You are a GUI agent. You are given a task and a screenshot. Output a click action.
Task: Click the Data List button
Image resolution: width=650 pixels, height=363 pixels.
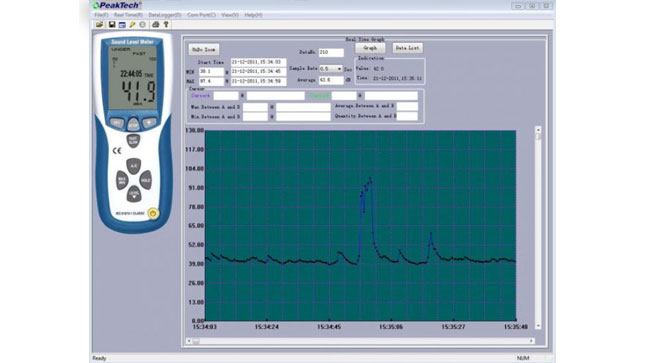click(407, 48)
